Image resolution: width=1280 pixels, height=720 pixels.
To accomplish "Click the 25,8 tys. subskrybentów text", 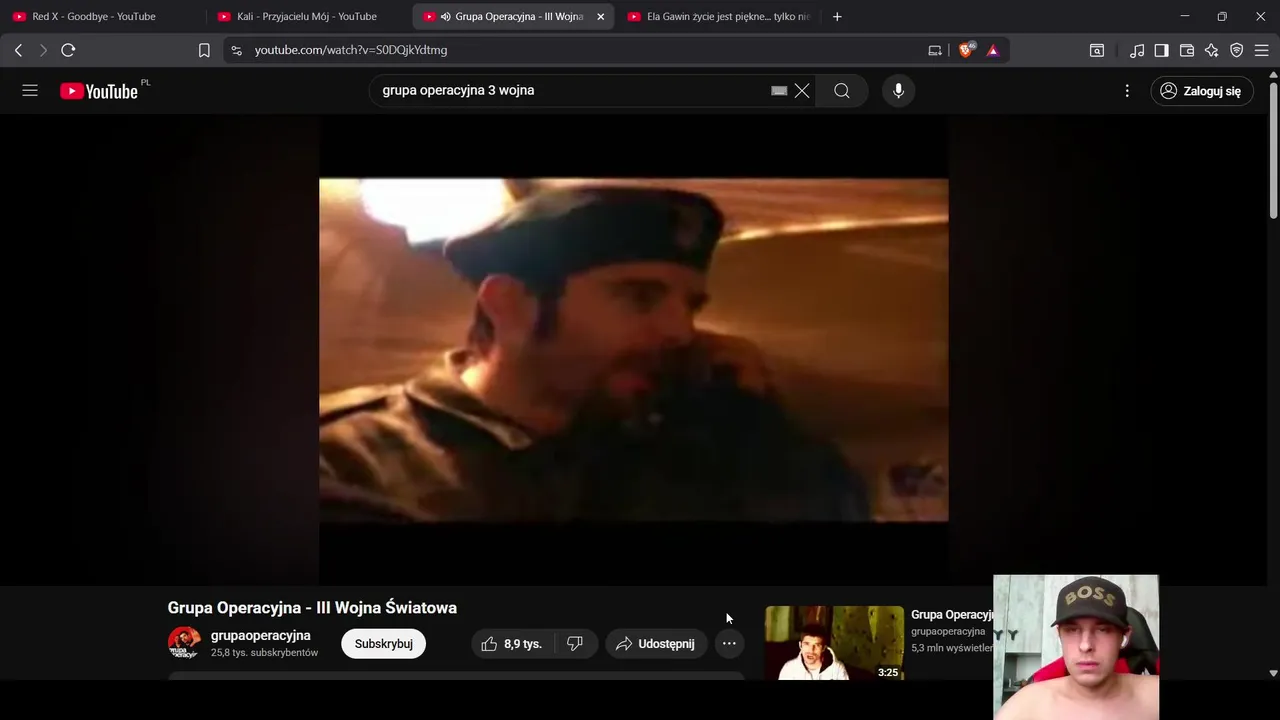I will click(264, 653).
